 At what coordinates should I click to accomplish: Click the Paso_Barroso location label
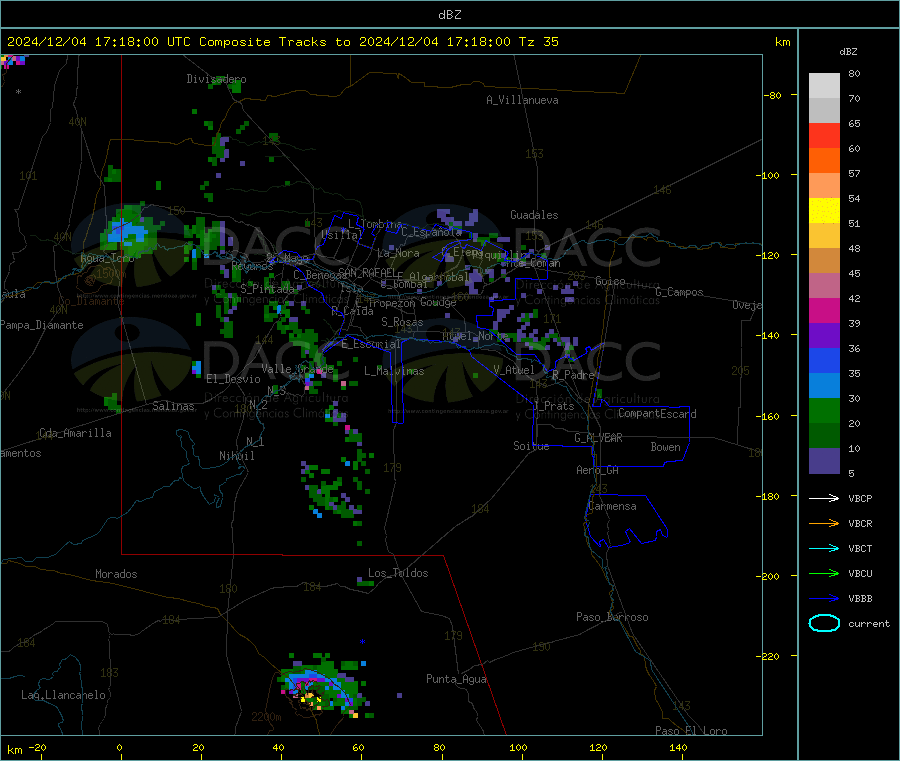pos(612,617)
